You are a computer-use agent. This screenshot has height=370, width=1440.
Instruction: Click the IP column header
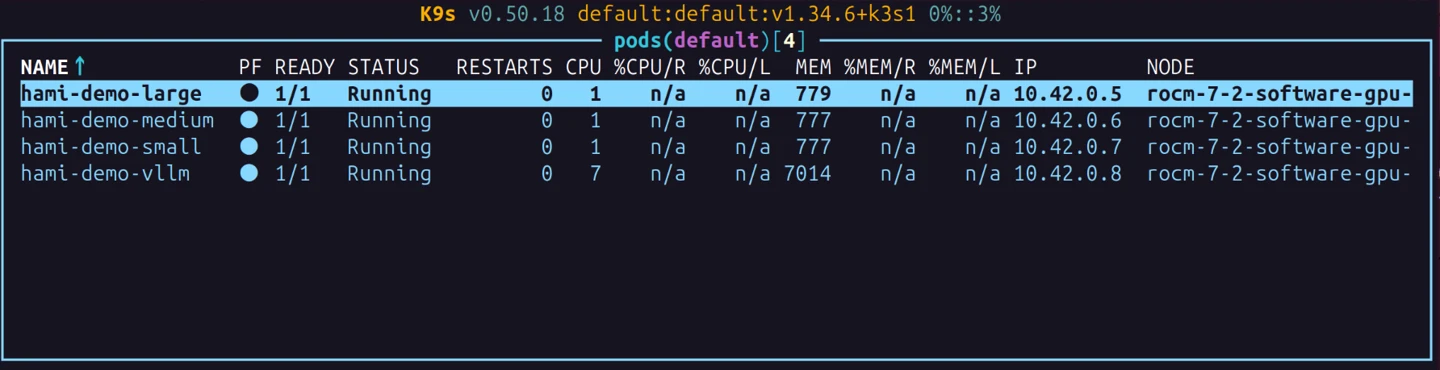point(1026,67)
